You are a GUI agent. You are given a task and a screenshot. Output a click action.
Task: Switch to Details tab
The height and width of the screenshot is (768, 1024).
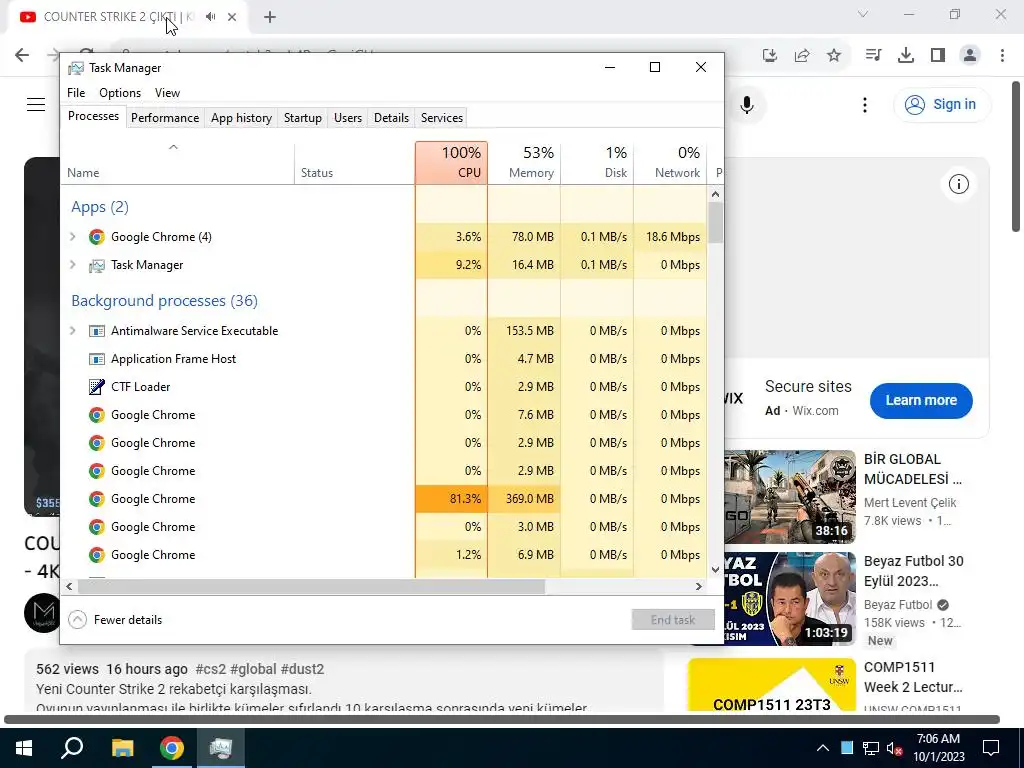(391, 118)
